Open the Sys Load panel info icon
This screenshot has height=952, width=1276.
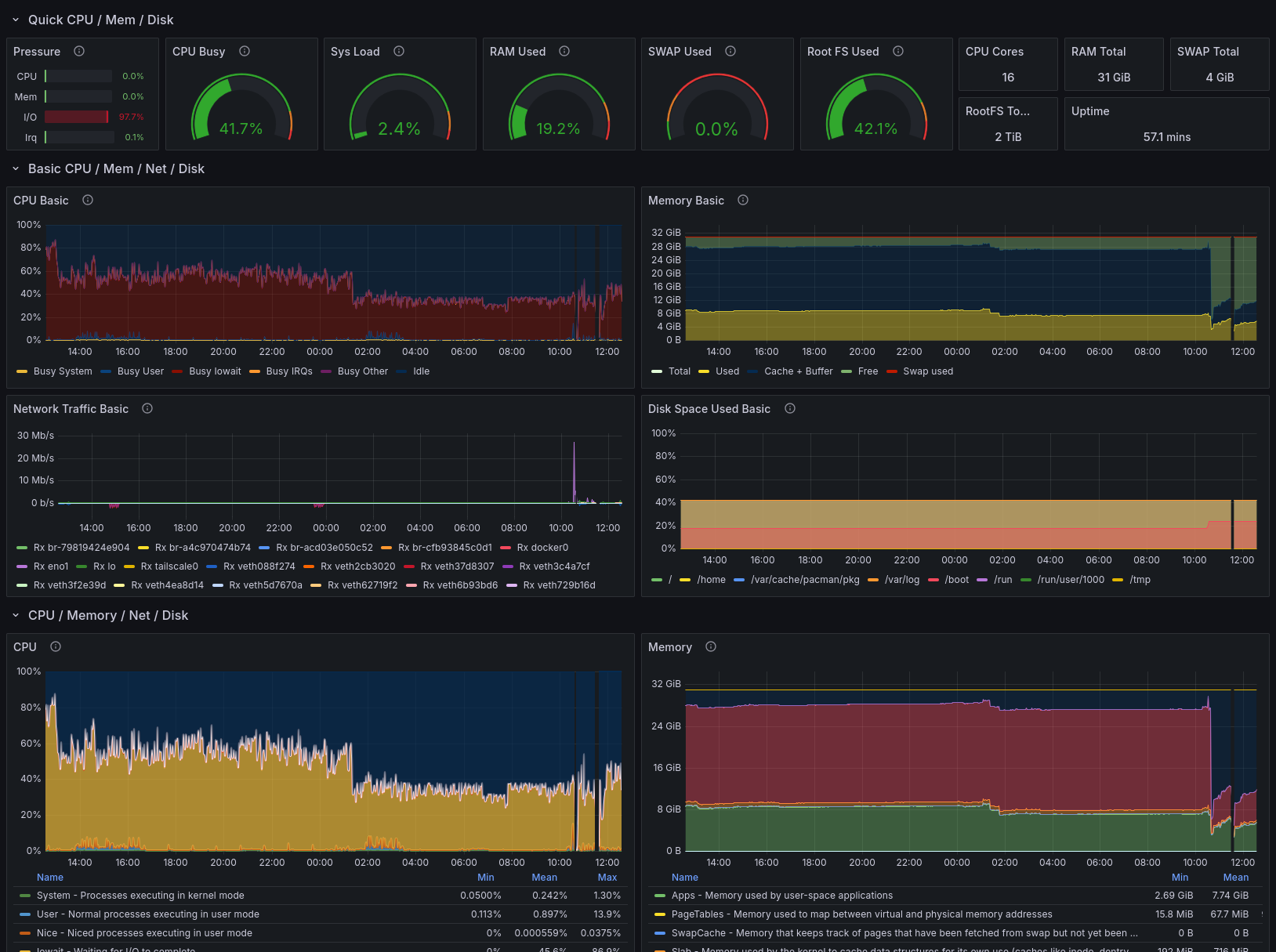click(399, 51)
